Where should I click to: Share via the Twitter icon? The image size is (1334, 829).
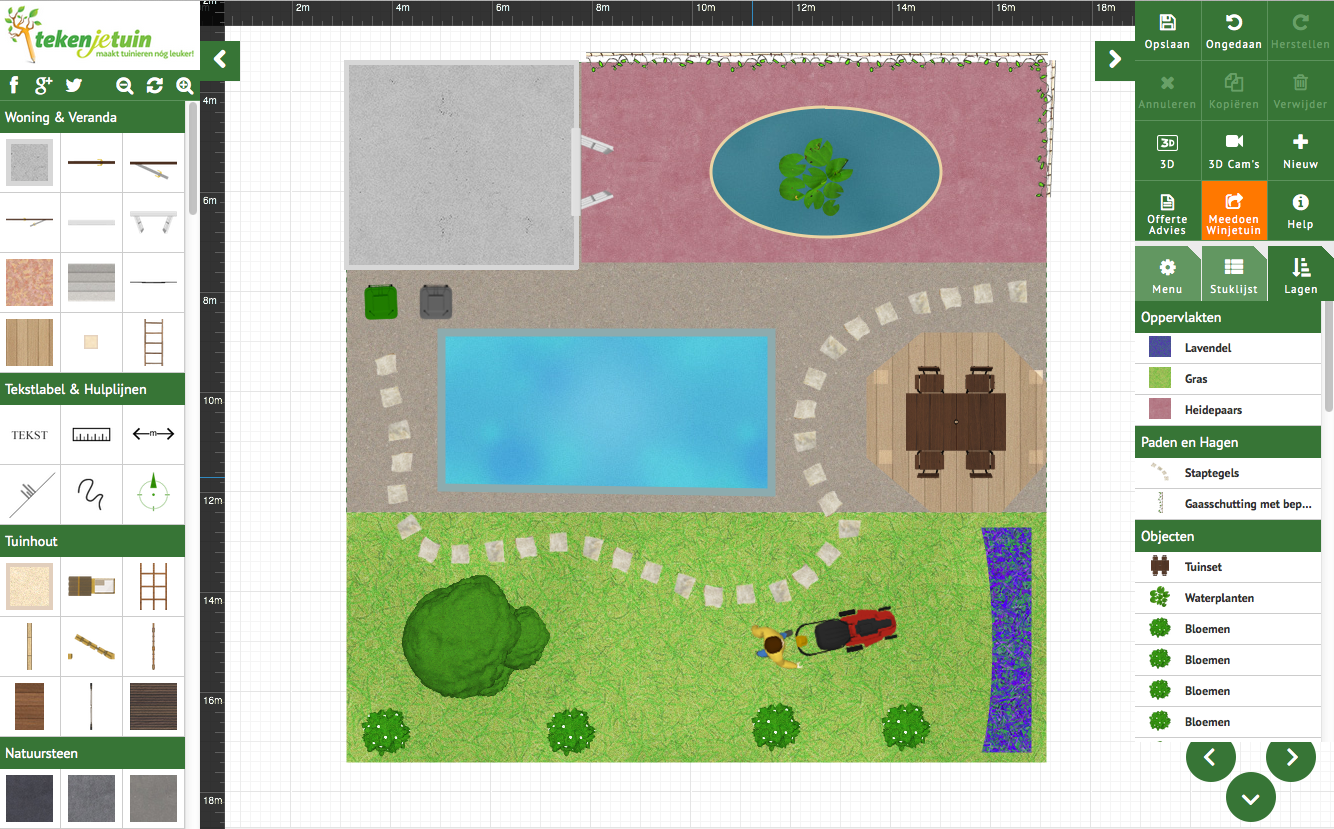pos(74,86)
